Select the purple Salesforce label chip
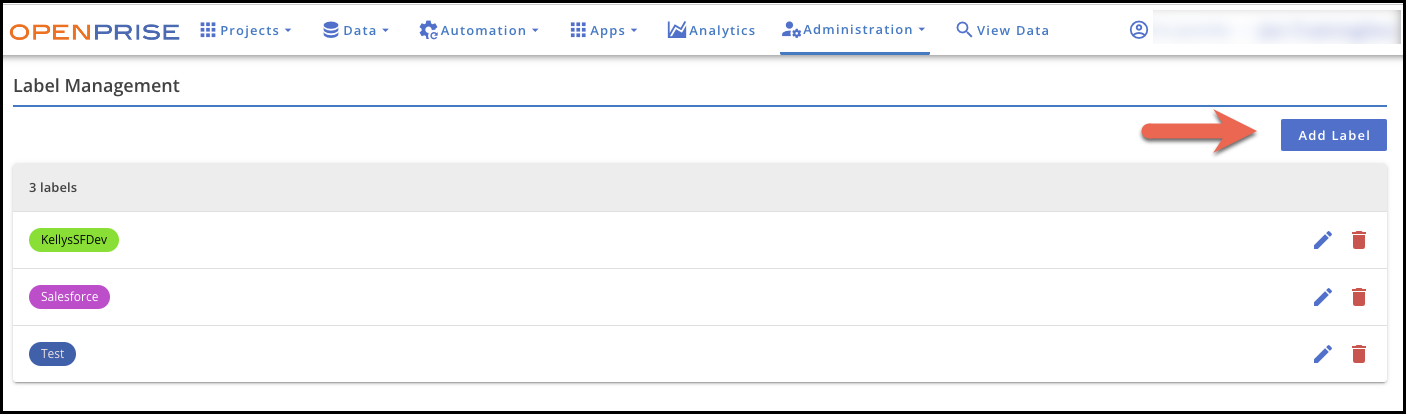This screenshot has width=1406, height=414. (69, 297)
